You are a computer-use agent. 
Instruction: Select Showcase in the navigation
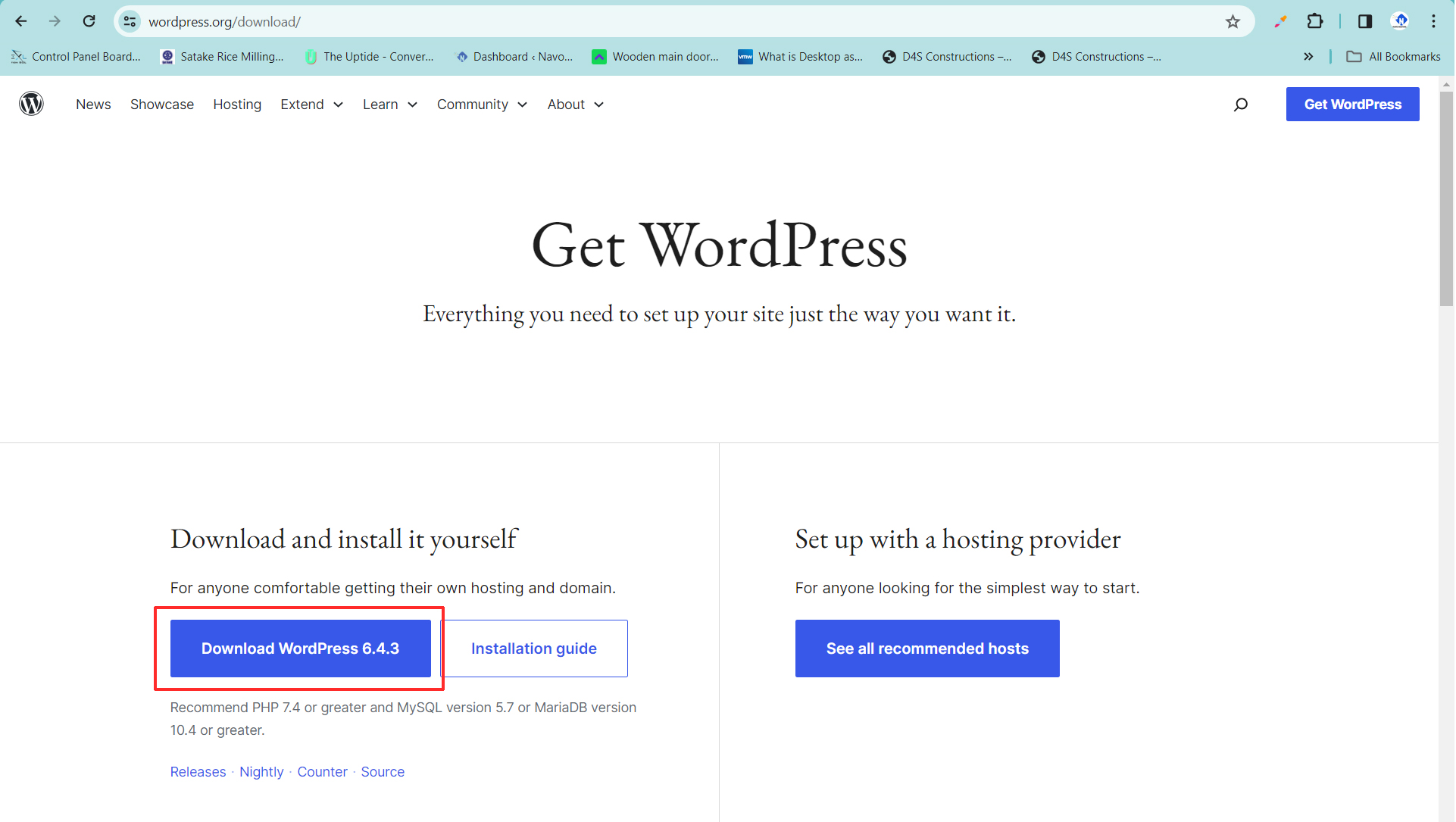[161, 105]
